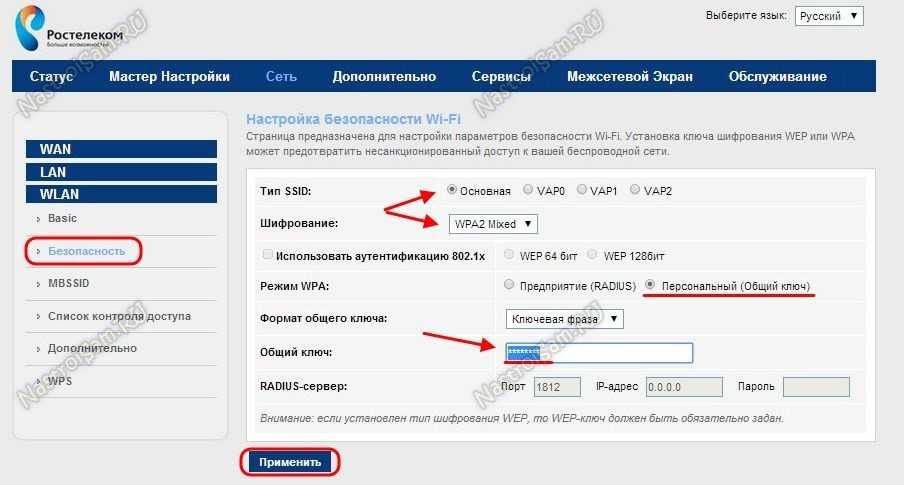Open Список контроля доступа in sidebar
Screen dimensions: 904x485
tap(119, 316)
